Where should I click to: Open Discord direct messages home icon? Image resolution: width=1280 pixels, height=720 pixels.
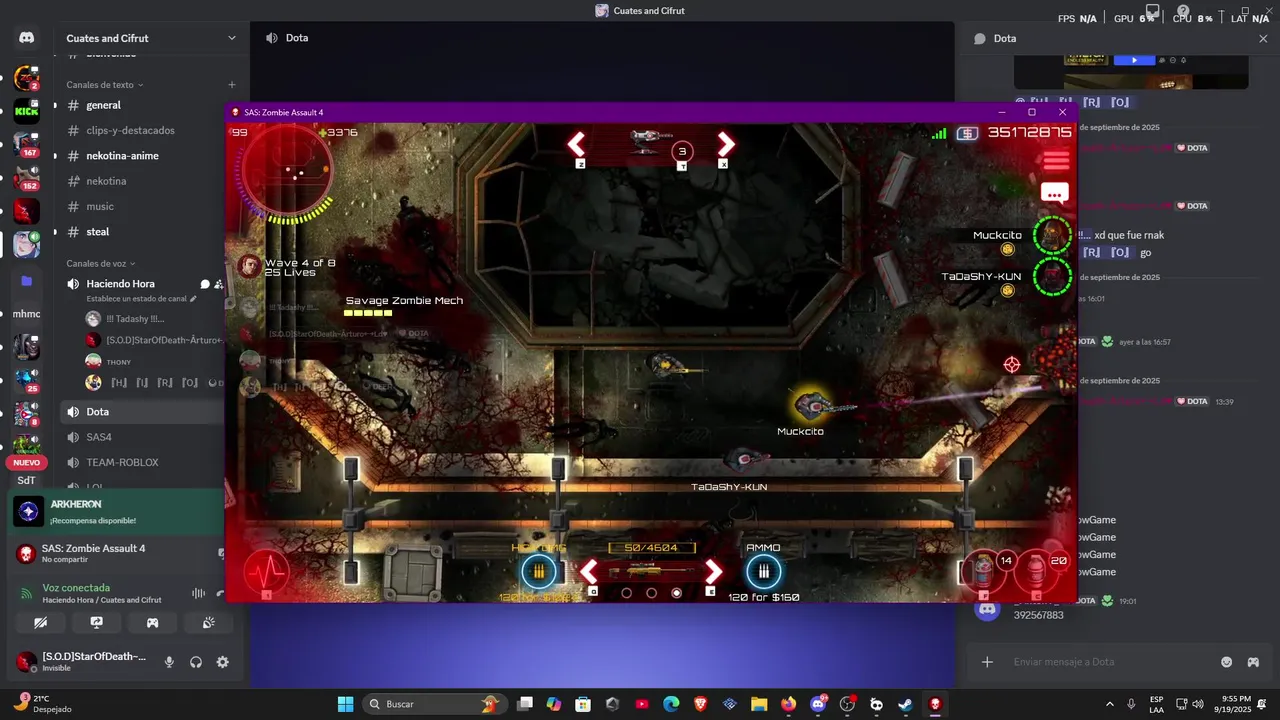(27, 38)
